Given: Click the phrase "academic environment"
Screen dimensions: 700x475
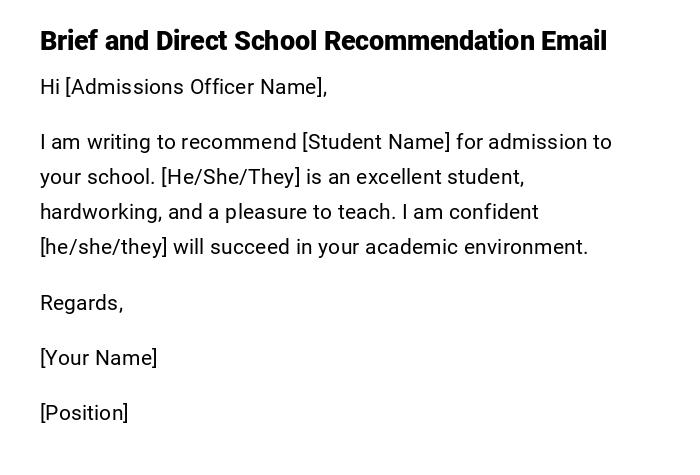Looking at the screenshot, I should pyautogui.click(x=476, y=247).
